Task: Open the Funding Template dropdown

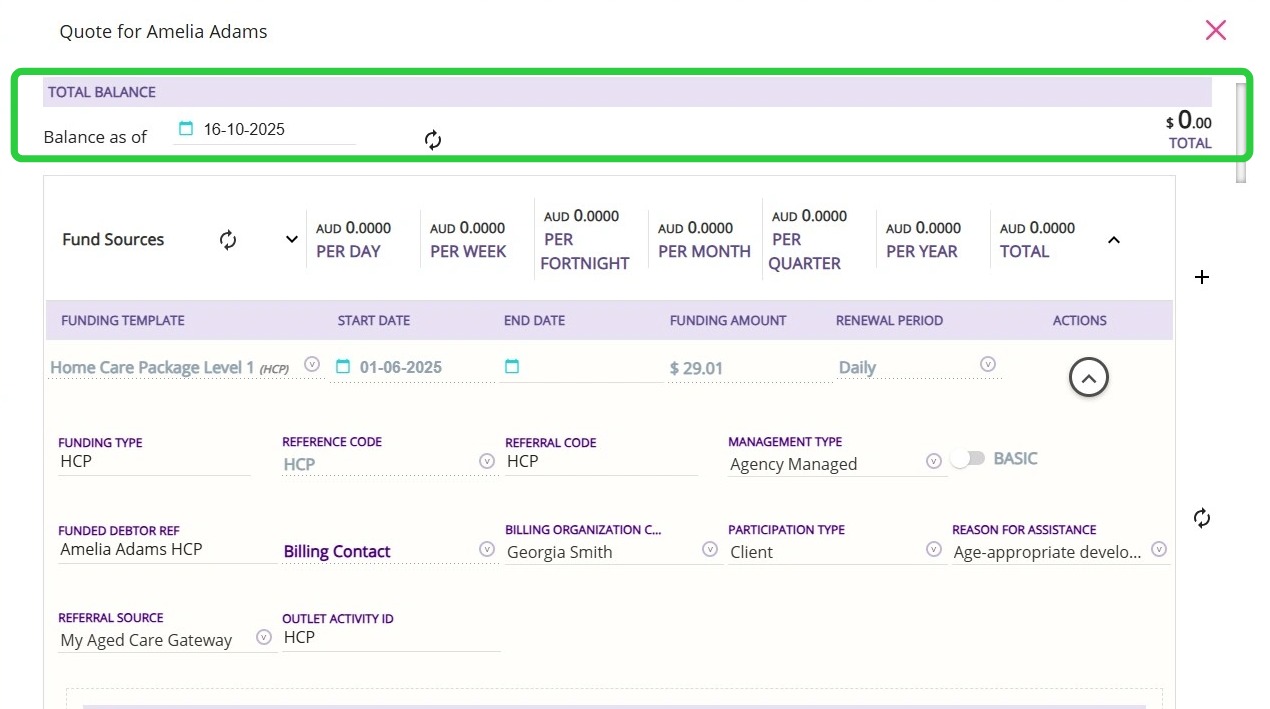Action: [312, 365]
